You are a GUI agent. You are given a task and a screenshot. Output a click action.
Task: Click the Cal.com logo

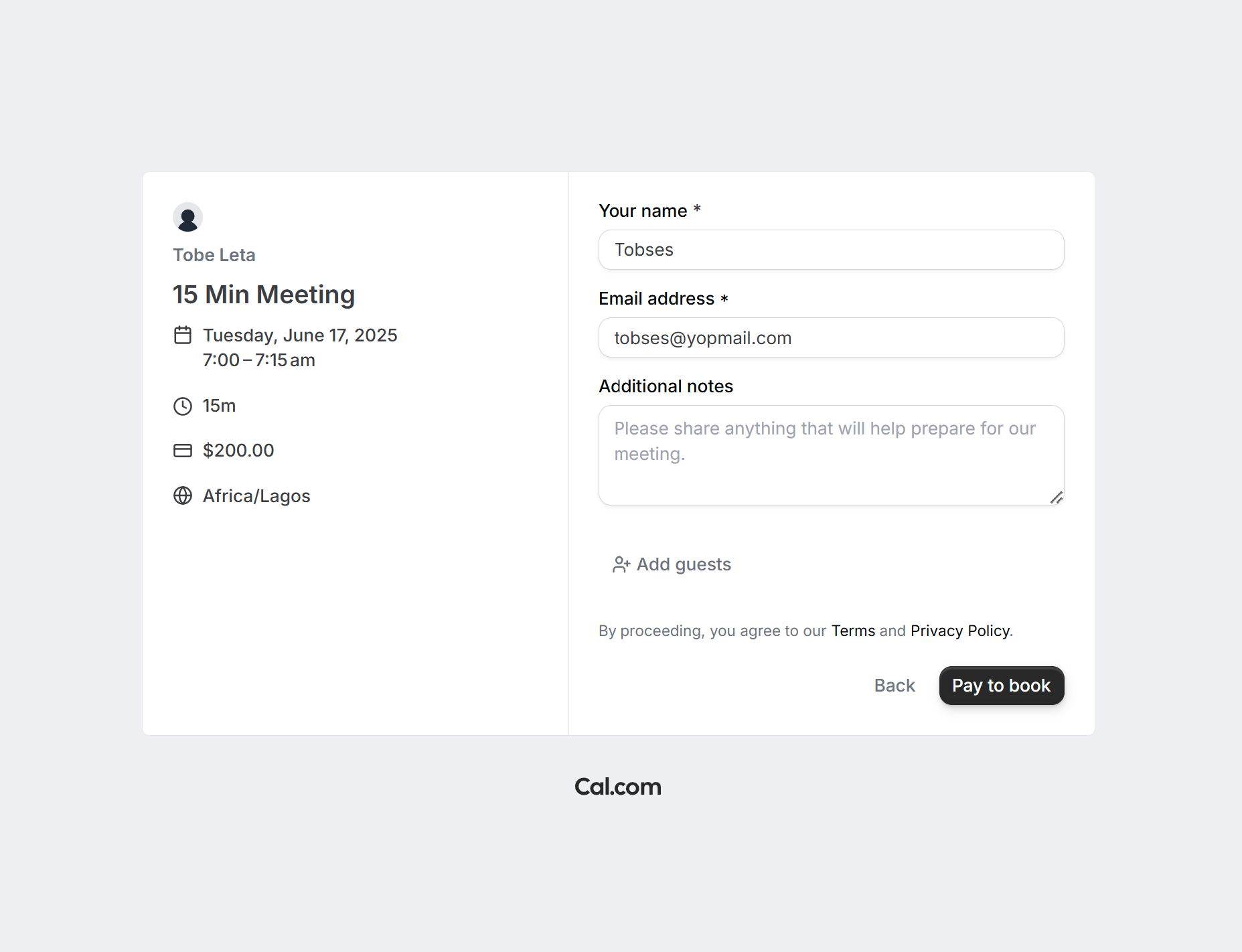click(x=618, y=787)
